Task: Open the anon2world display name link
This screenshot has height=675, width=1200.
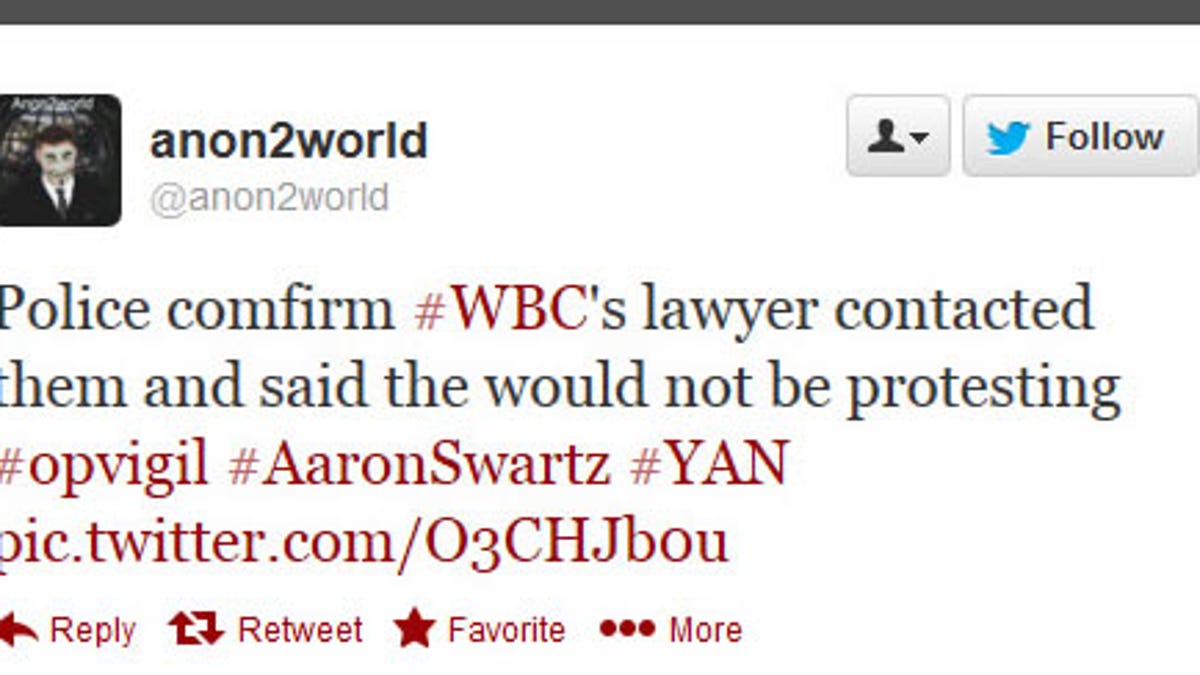Action: click(x=288, y=140)
